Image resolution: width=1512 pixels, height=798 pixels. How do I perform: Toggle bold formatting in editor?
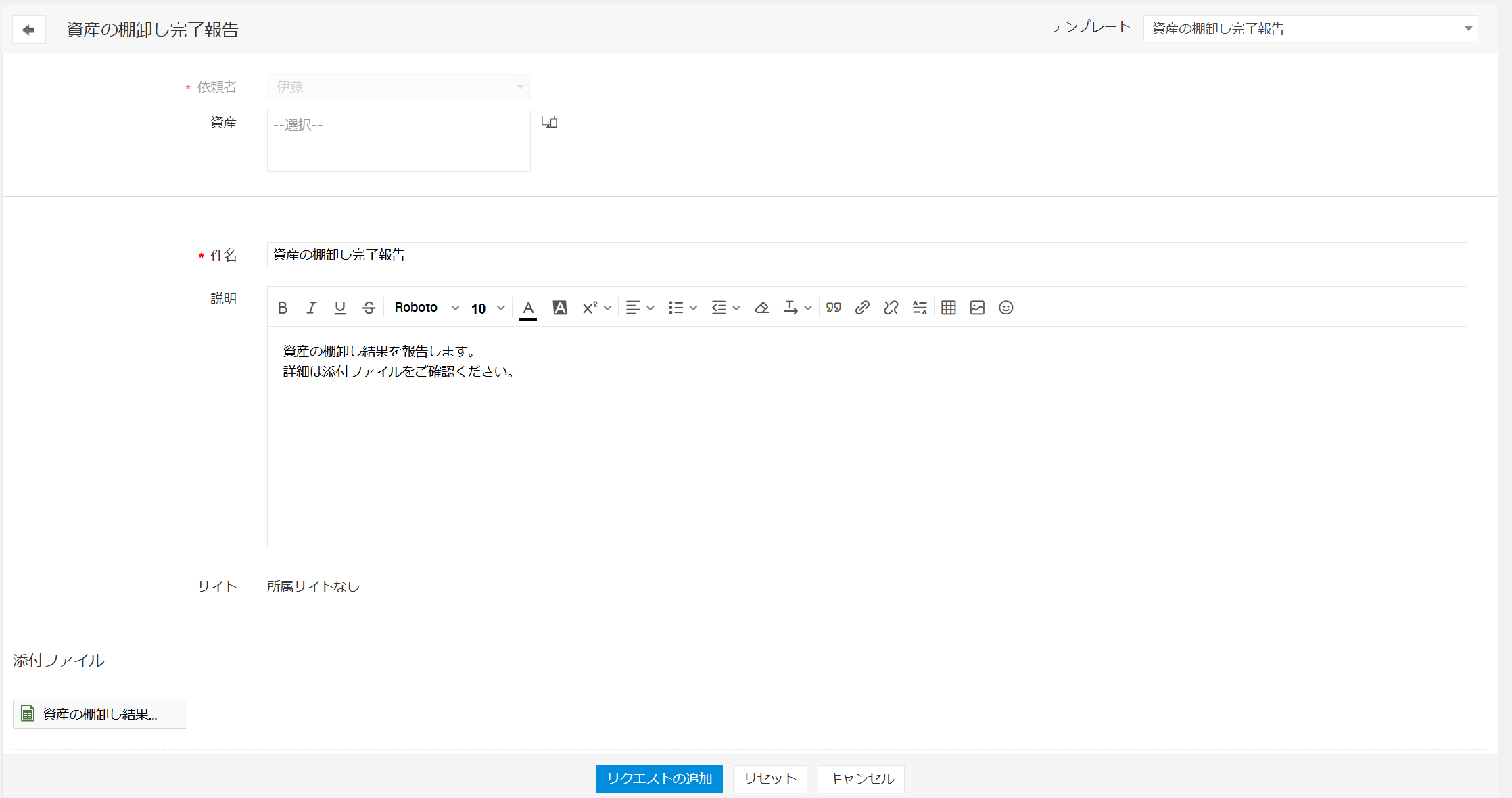283,308
